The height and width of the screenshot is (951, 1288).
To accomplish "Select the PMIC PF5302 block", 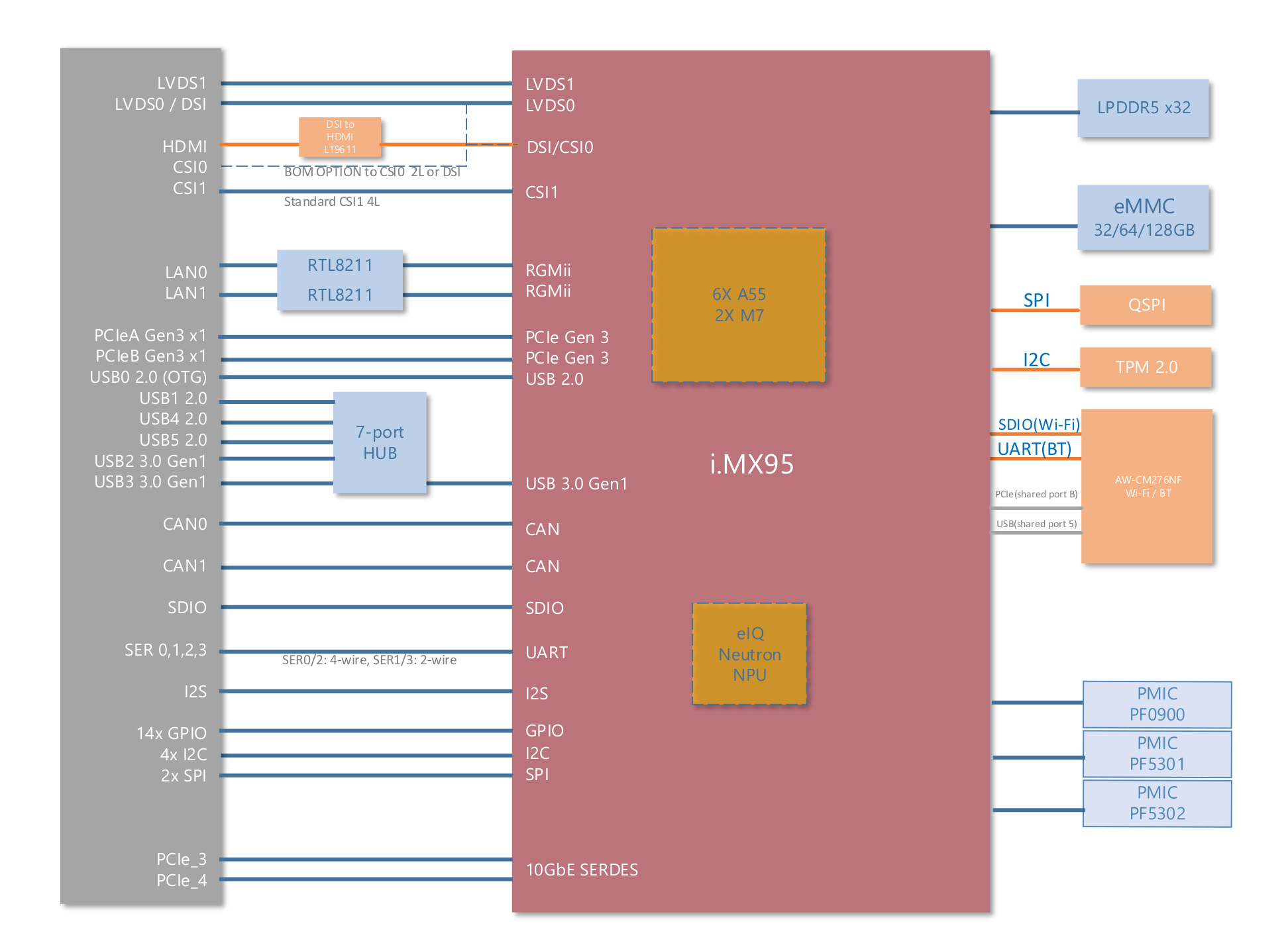I will [1157, 803].
